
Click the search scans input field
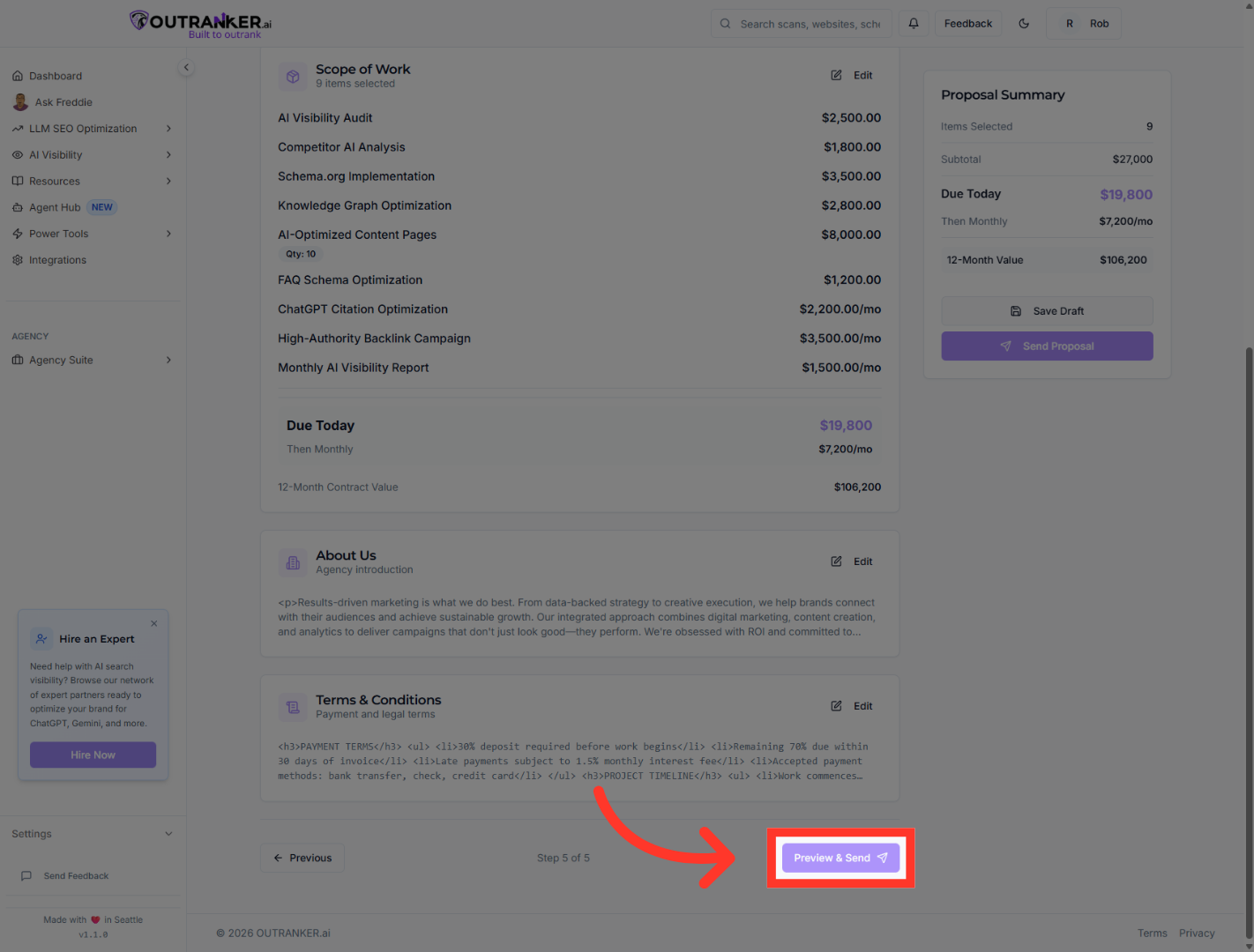(802, 24)
